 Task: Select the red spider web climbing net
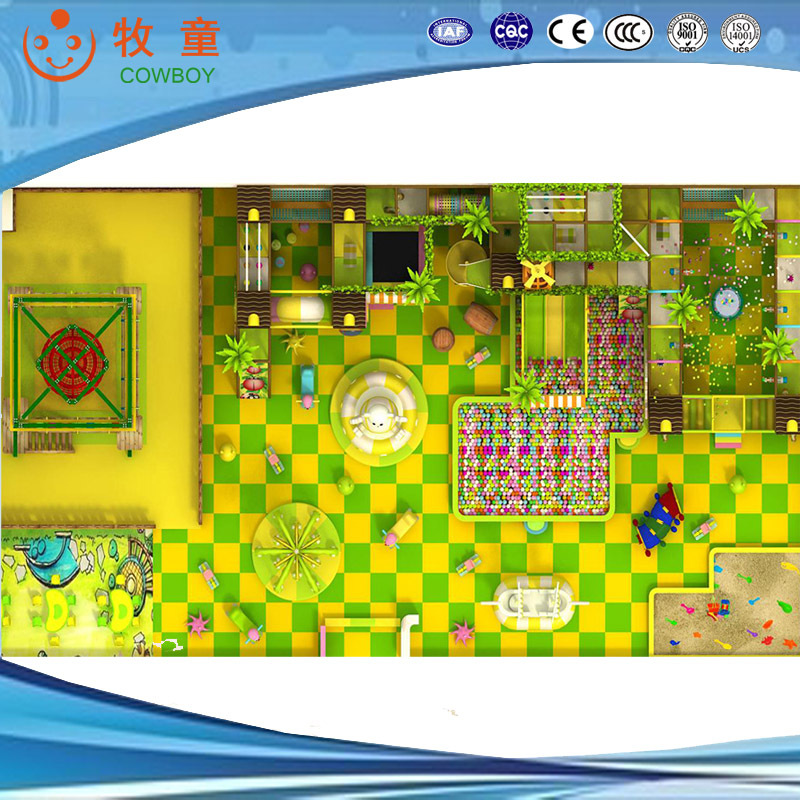coord(73,355)
